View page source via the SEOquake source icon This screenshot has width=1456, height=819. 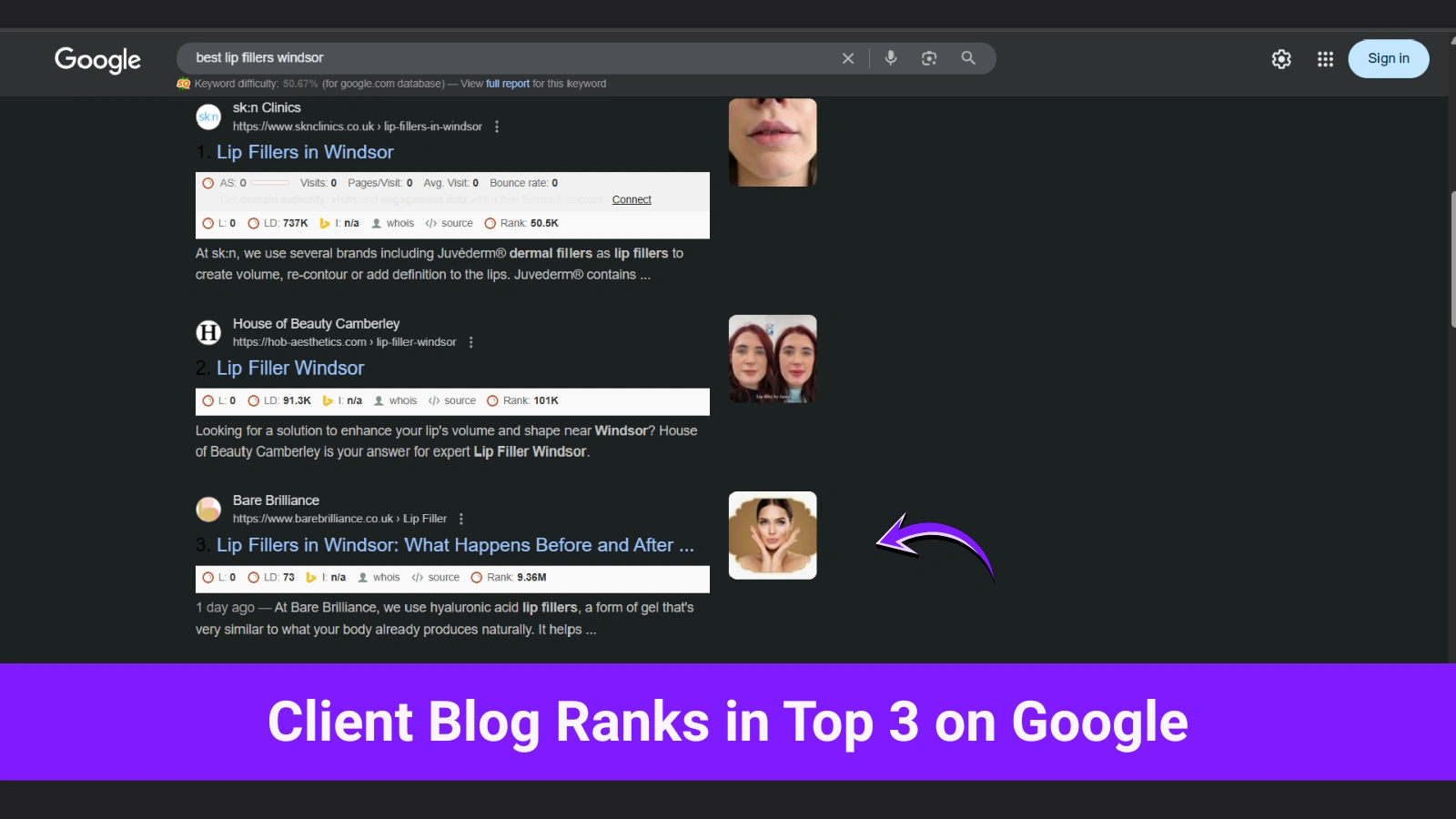coord(450,223)
